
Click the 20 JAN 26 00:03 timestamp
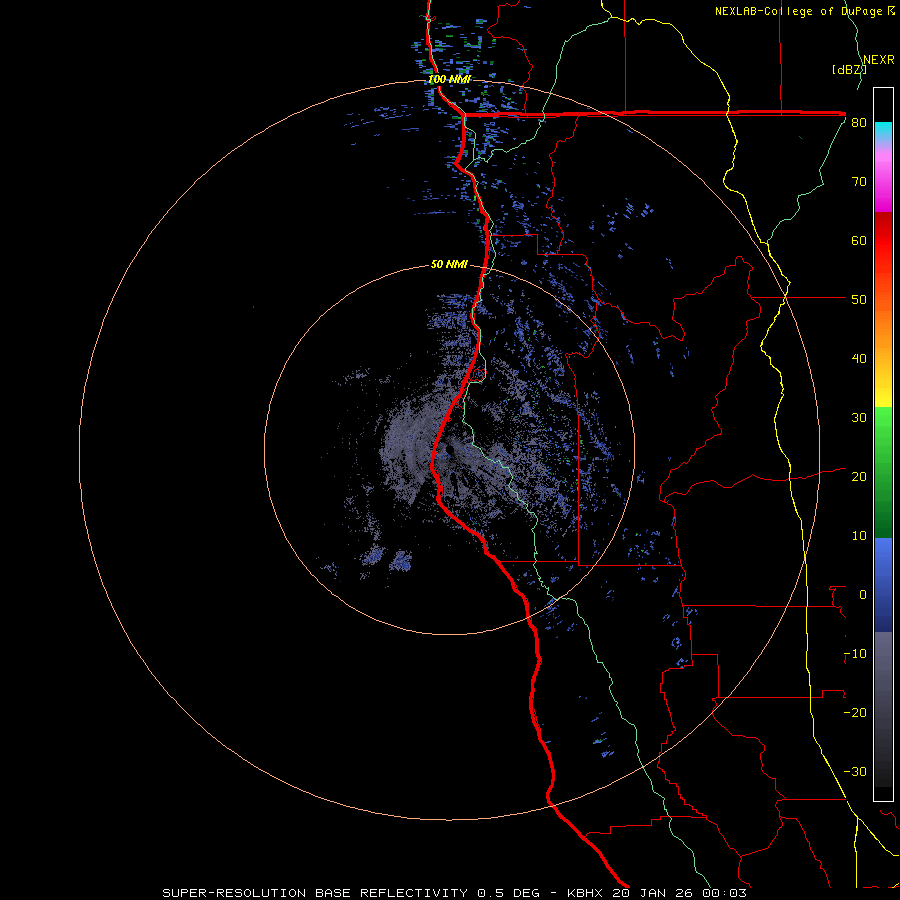click(680, 893)
